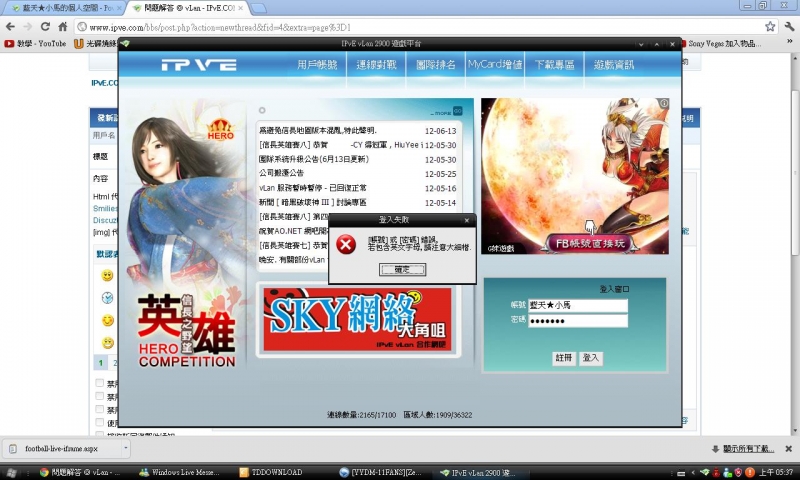The height and width of the screenshot is (480, 800).
Task: Switch to the 藍天★小馬的個人空間 tab
Action: click(x=63, y=8)
